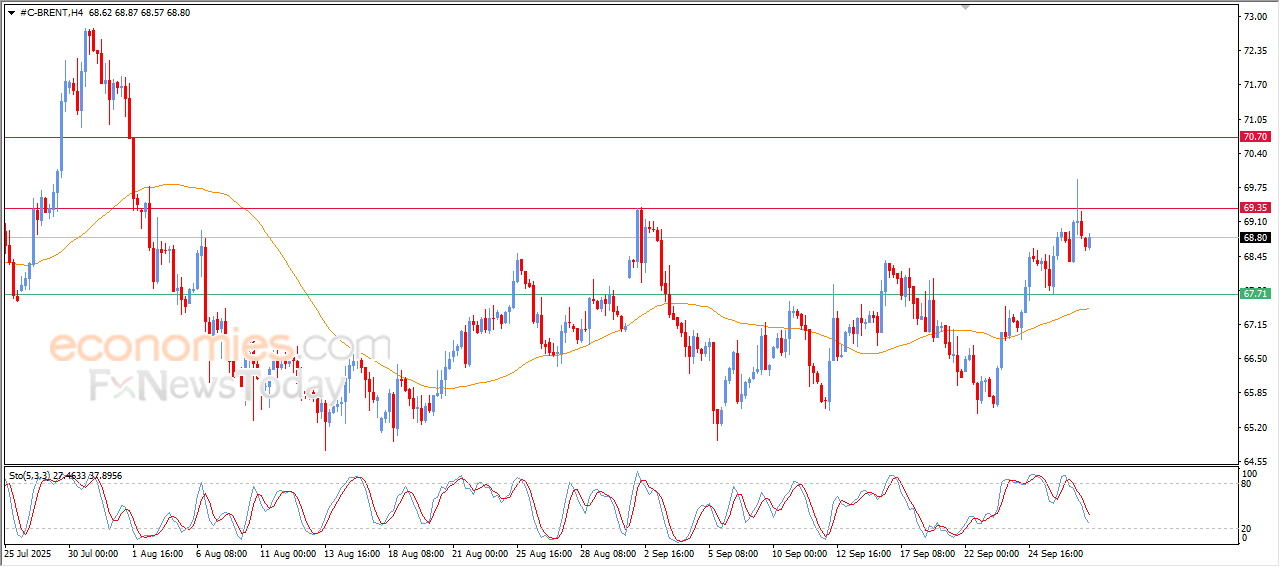Click the green 67.71 price tag
Image resolution: width=1280 pixels, height=567 pixels.
click(x=1255, y=294)
